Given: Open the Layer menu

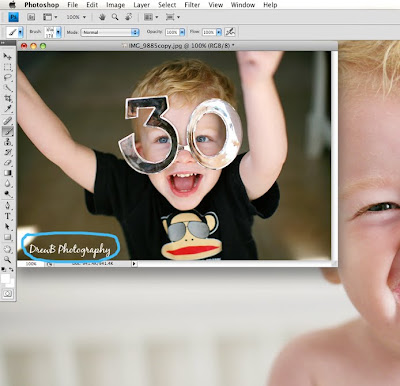Looking at the screenshot, I should [x=141, y=5].
